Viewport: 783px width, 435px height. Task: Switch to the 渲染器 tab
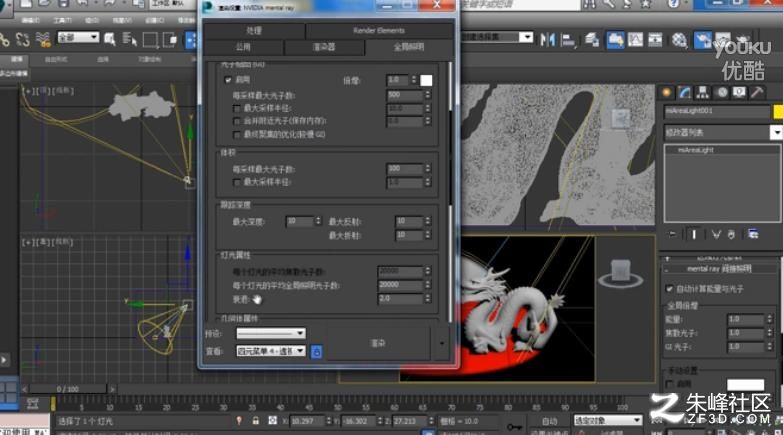[324, 47]
